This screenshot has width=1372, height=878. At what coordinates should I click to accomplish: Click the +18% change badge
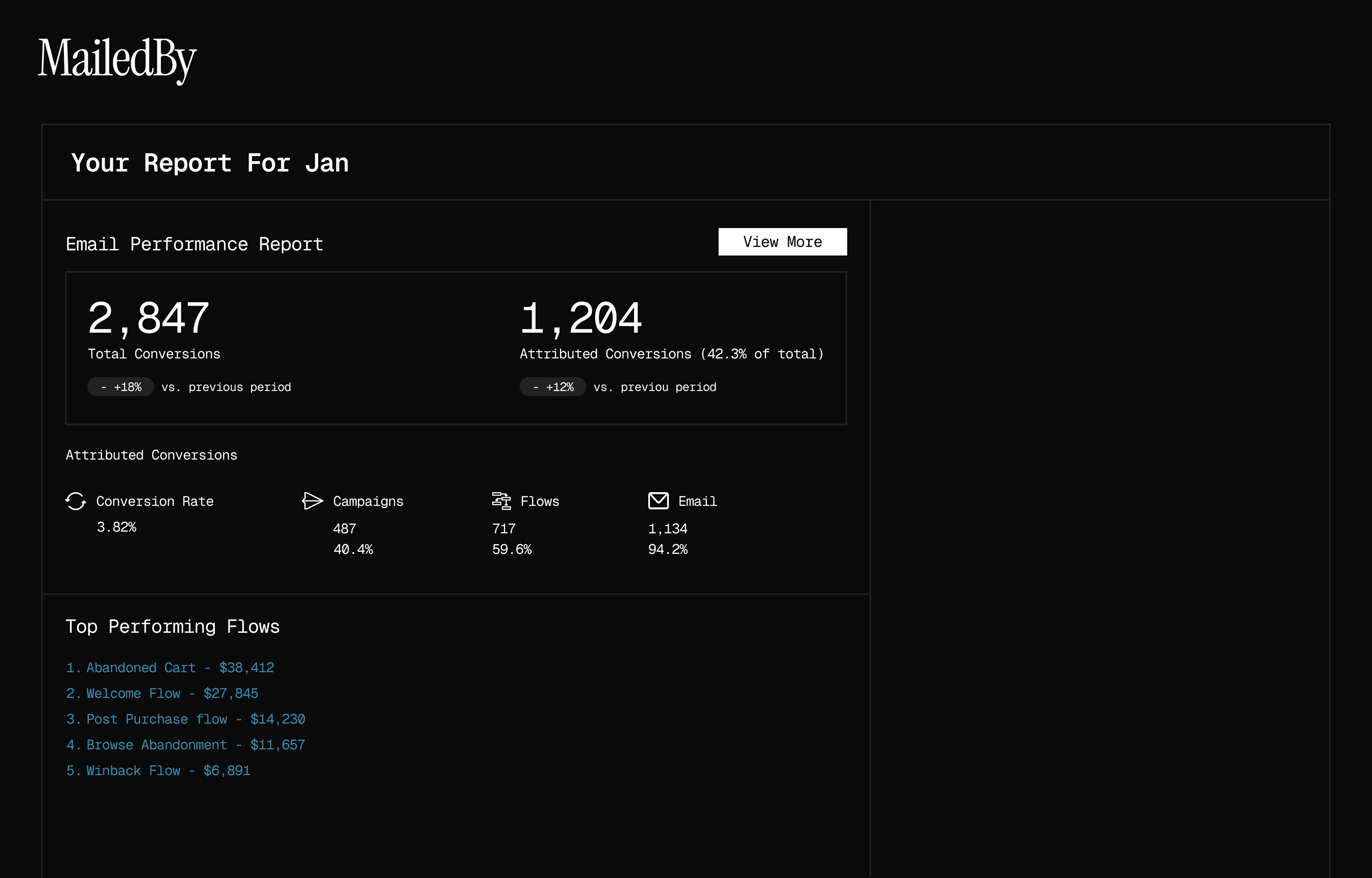pyautogui.click(x=121, y=387)
